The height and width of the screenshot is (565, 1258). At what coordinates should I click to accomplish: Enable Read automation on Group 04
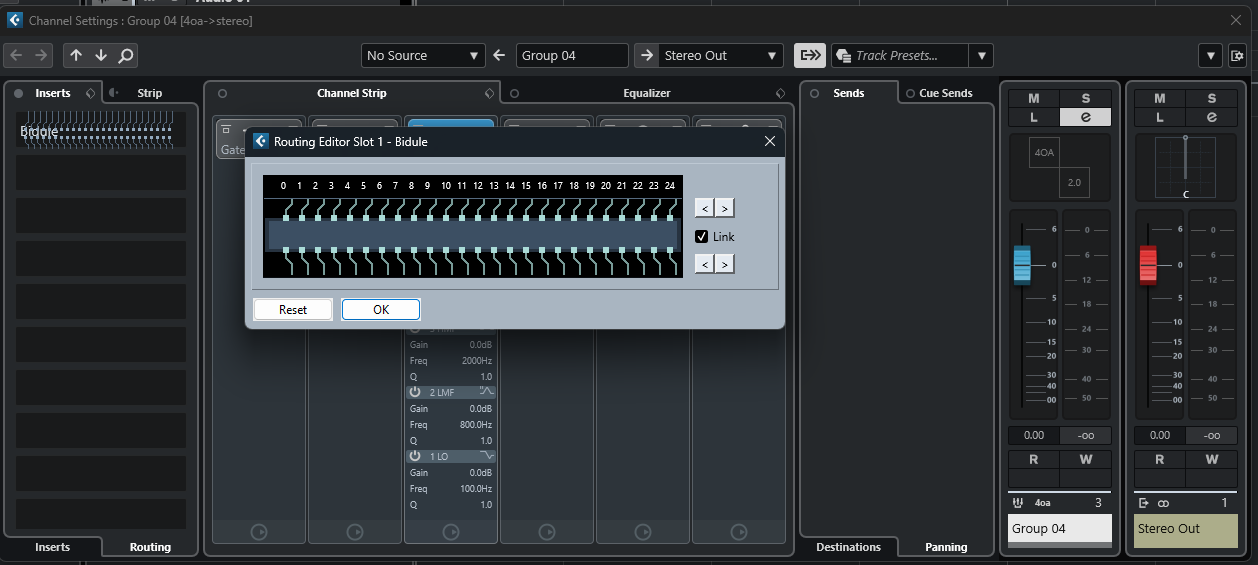(1034, 459)
